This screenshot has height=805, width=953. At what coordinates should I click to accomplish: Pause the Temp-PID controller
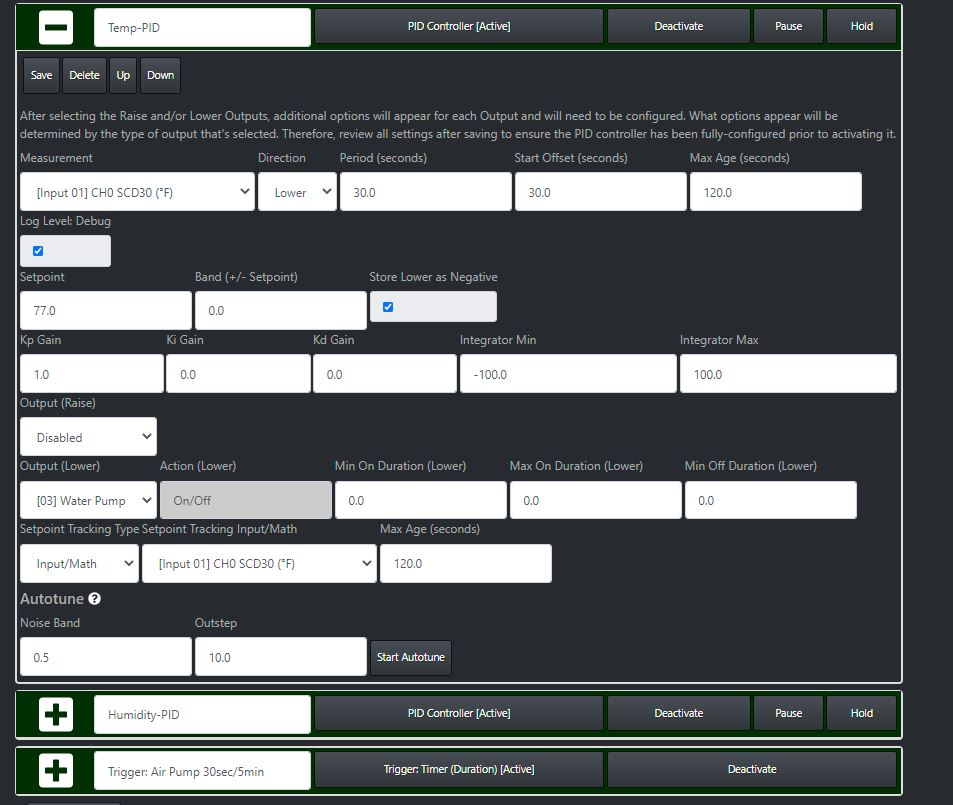pos(788,26)
